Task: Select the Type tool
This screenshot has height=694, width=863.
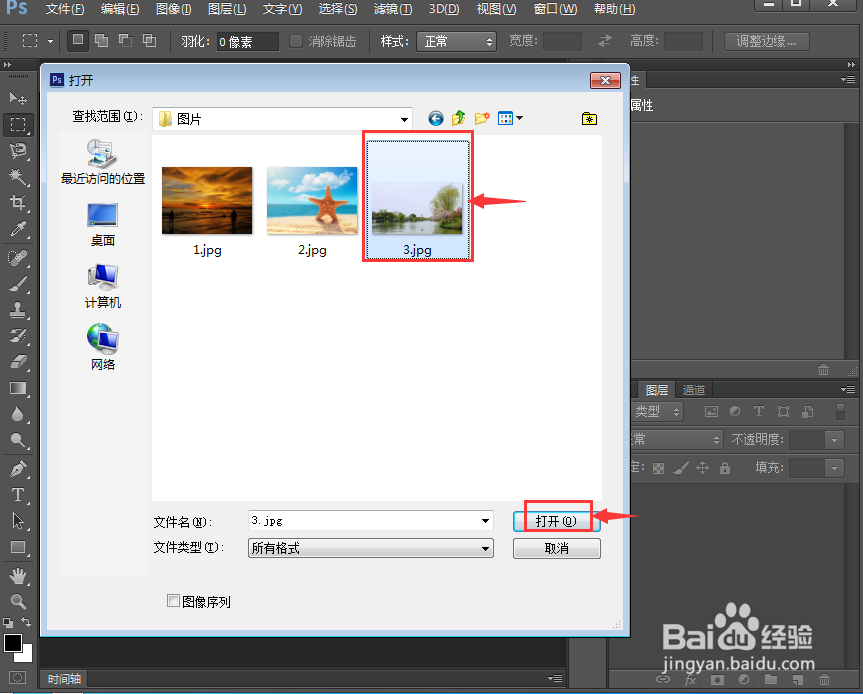Action: [18, 493]
